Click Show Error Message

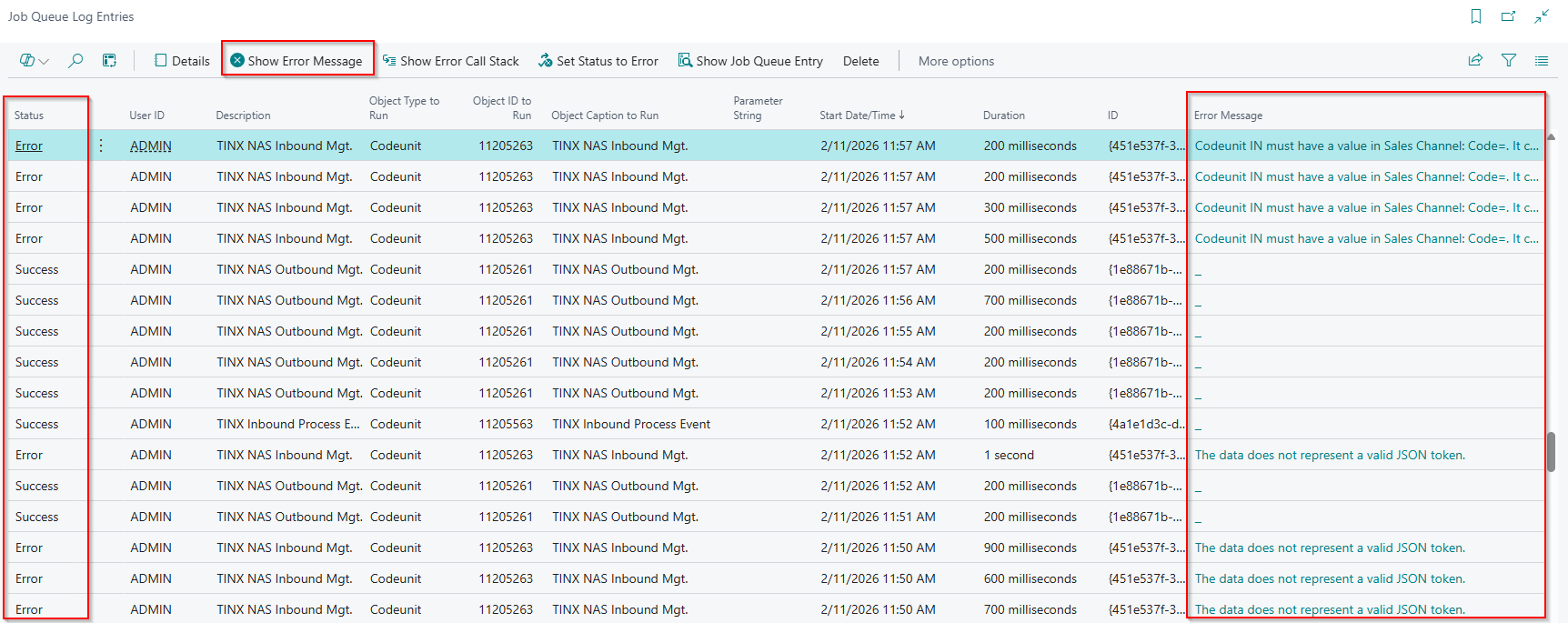click(x=297, y=61)
